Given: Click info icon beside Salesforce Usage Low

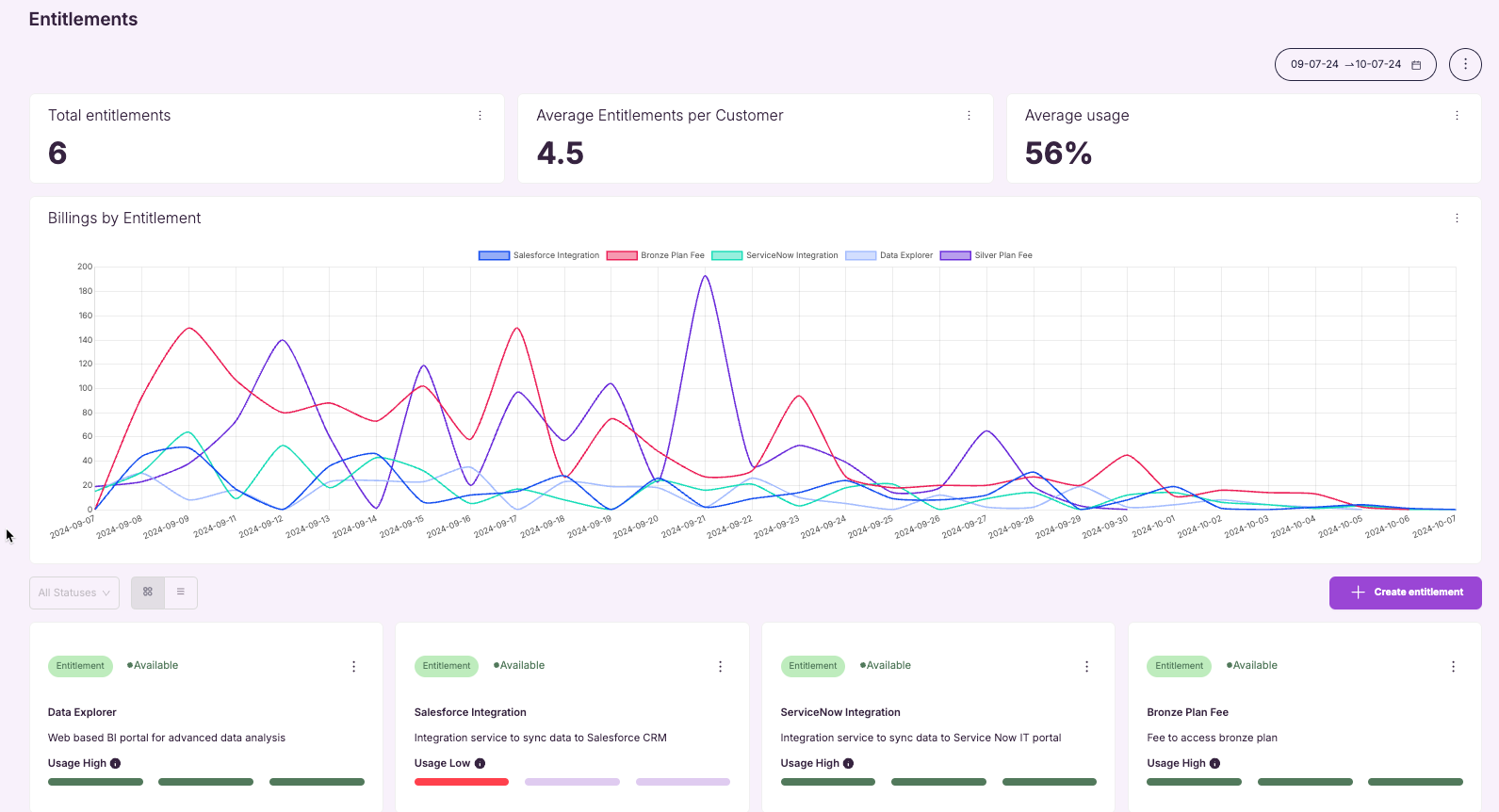Looking at the screenshot, I should coord(480,763).
